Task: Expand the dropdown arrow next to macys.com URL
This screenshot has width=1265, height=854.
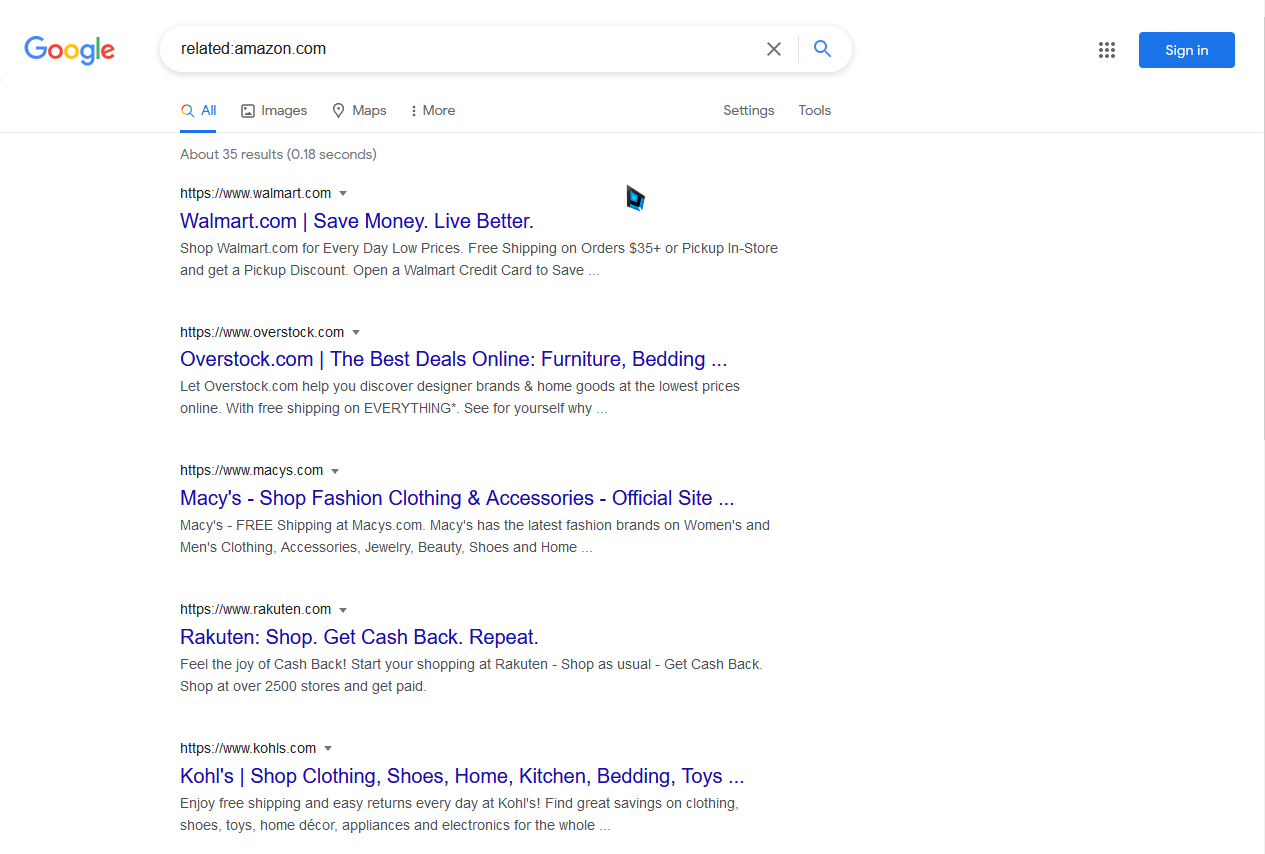Action: point(335,471)
